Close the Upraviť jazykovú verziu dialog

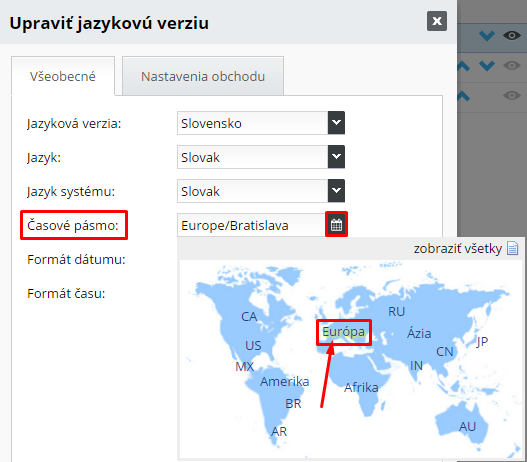(x=437, y=21)
